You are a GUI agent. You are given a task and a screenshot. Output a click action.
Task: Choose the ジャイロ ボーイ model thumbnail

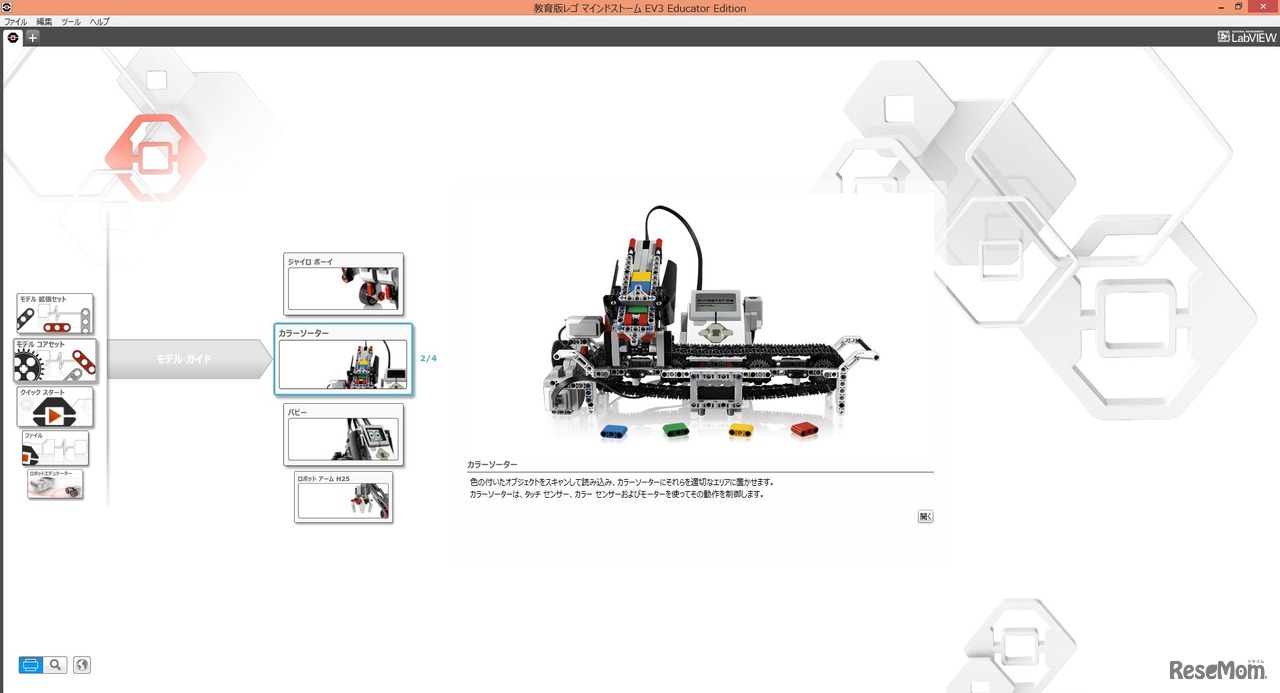(x=344, y=284)
